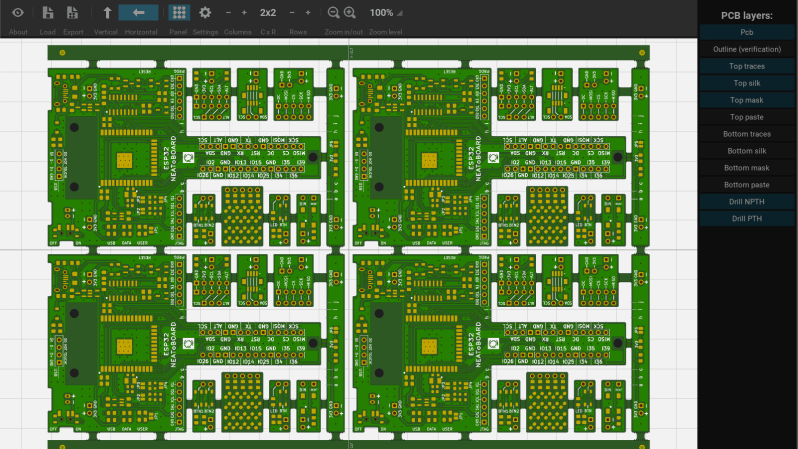Click the About eye icon
Screen dimensions: 798x449
point(18,13)
